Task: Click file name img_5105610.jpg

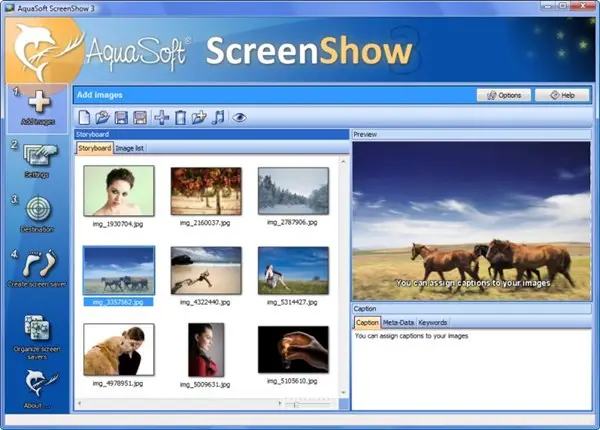Action: pos(292,381)
